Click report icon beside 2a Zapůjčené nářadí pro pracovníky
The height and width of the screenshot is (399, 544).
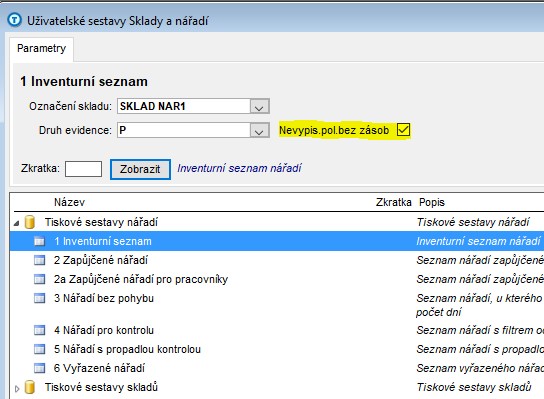pos(39,279)
